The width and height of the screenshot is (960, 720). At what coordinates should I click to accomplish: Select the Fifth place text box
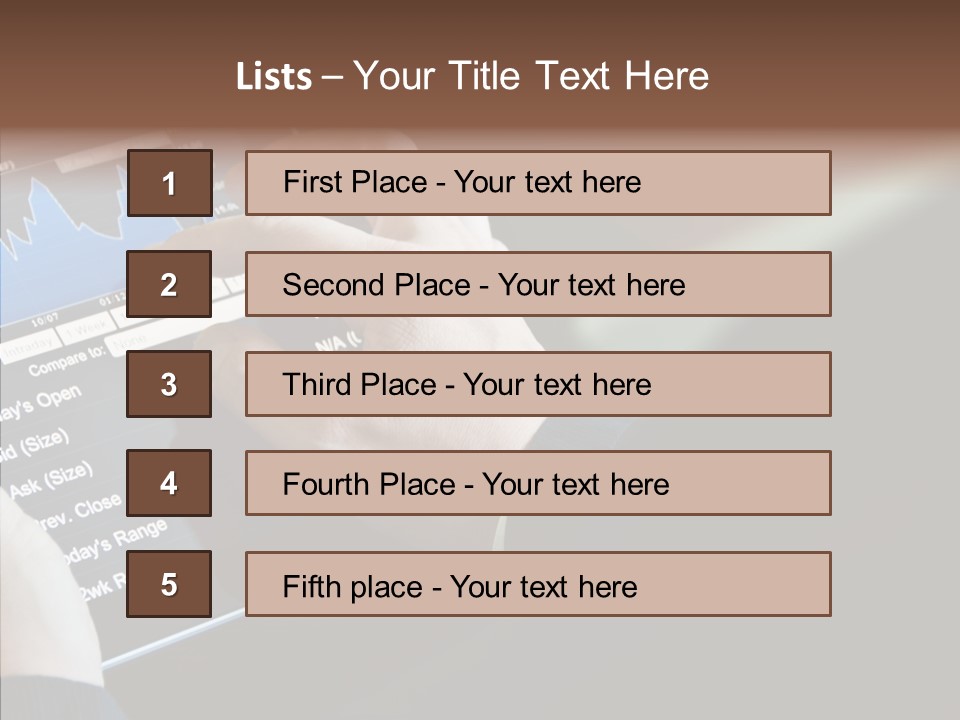tap(538, 584)
